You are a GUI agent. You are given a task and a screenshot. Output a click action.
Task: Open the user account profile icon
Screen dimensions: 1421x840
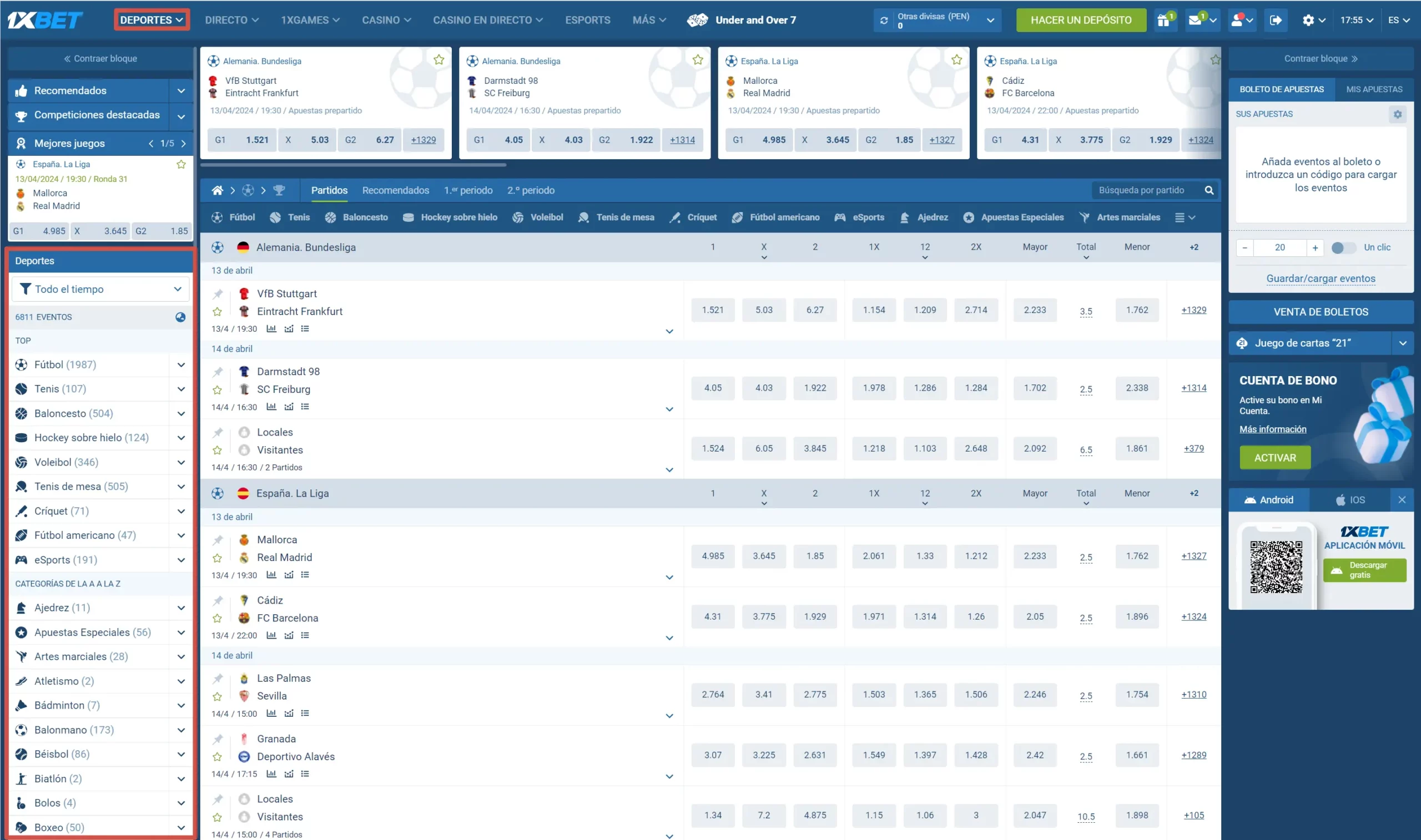point(1242,20)
